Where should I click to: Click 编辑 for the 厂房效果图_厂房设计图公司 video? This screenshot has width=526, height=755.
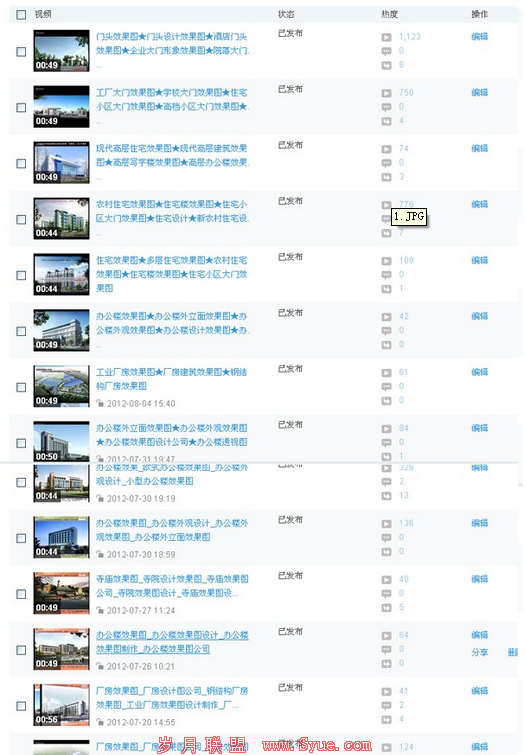pyautogui.click(x=479, y=691)
